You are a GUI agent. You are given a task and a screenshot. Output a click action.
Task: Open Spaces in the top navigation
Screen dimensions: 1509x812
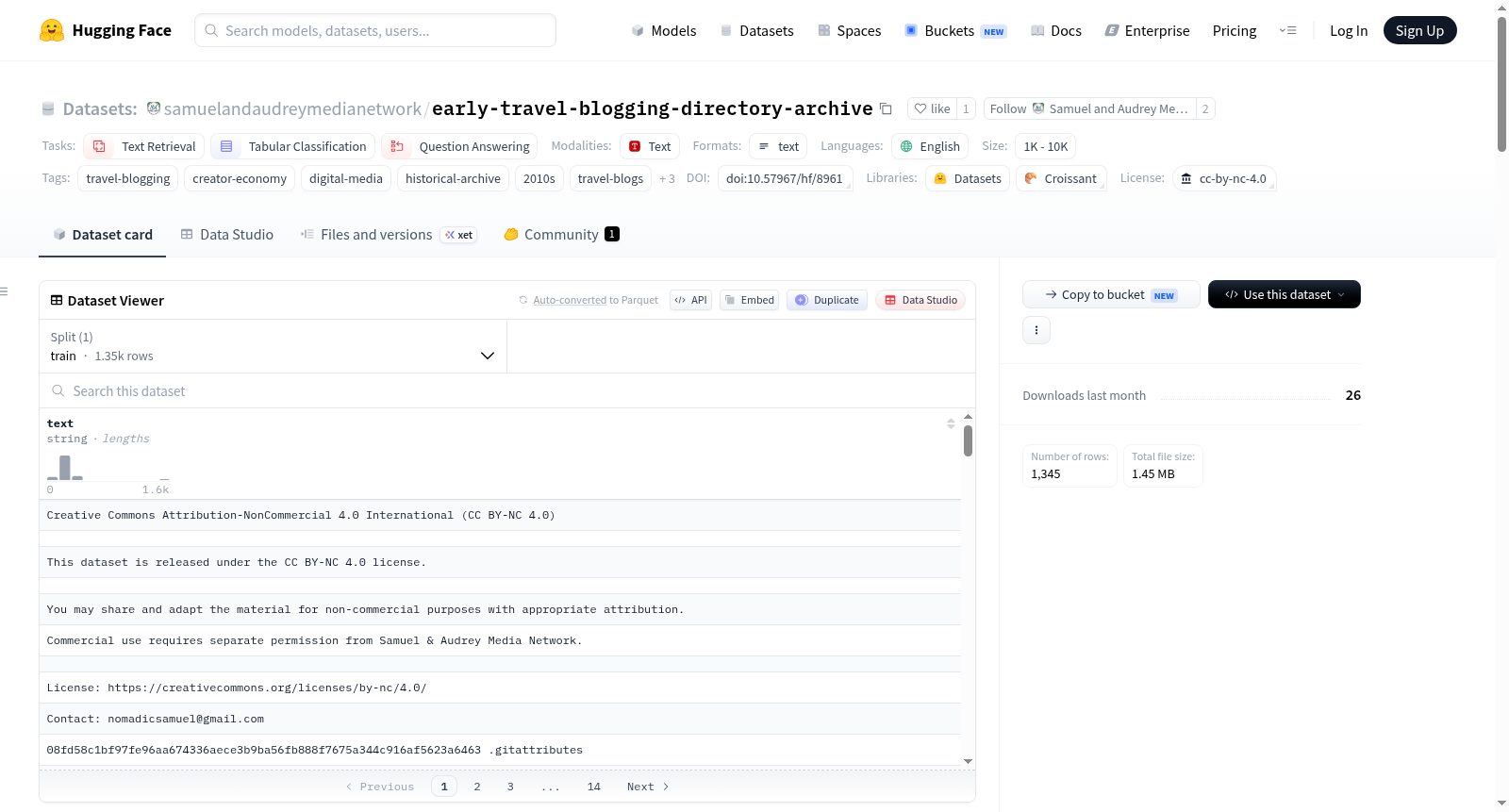(x=850, y=30)
